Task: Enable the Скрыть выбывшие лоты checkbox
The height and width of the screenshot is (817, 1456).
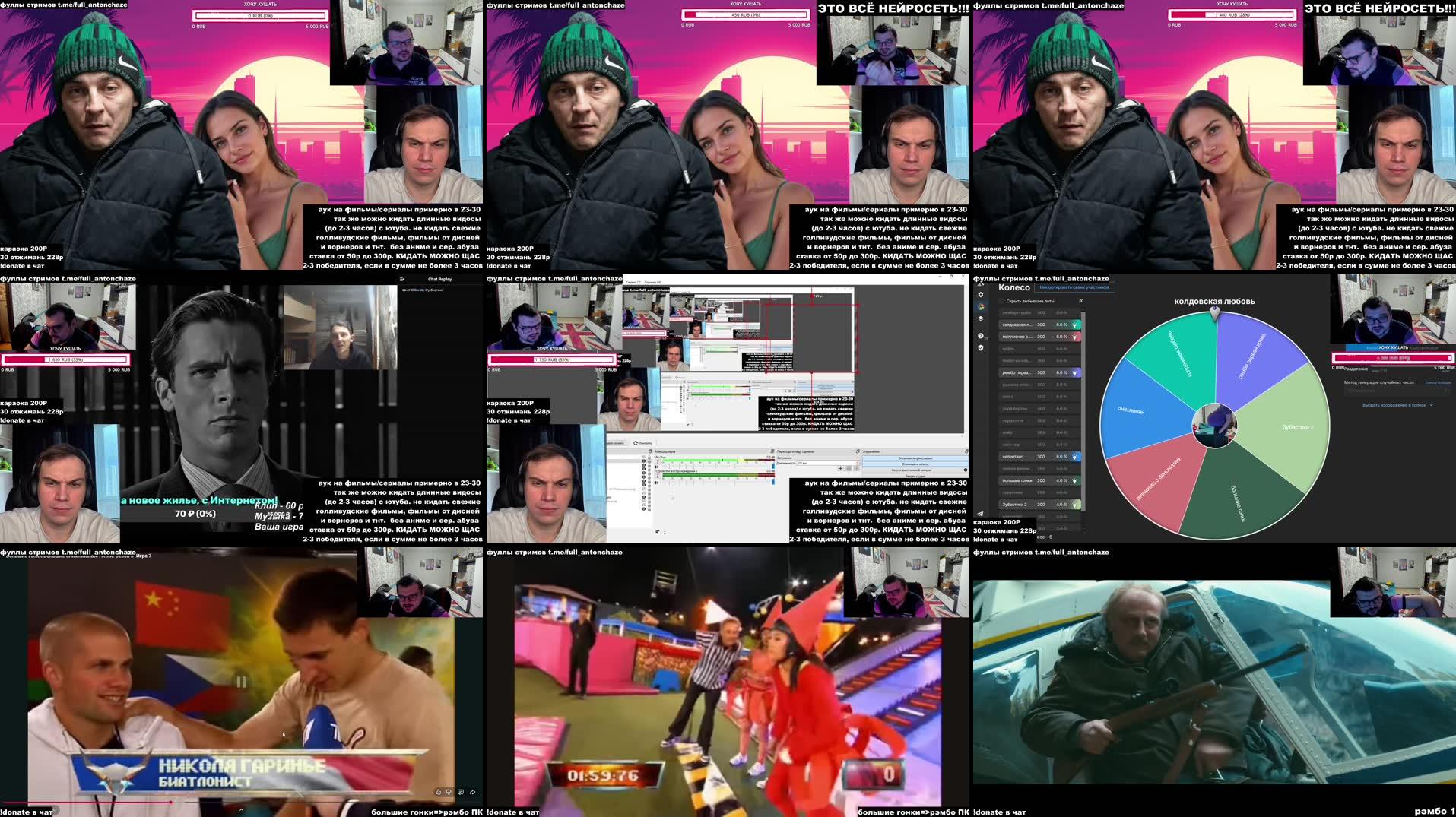Action: click(1001, 301)
